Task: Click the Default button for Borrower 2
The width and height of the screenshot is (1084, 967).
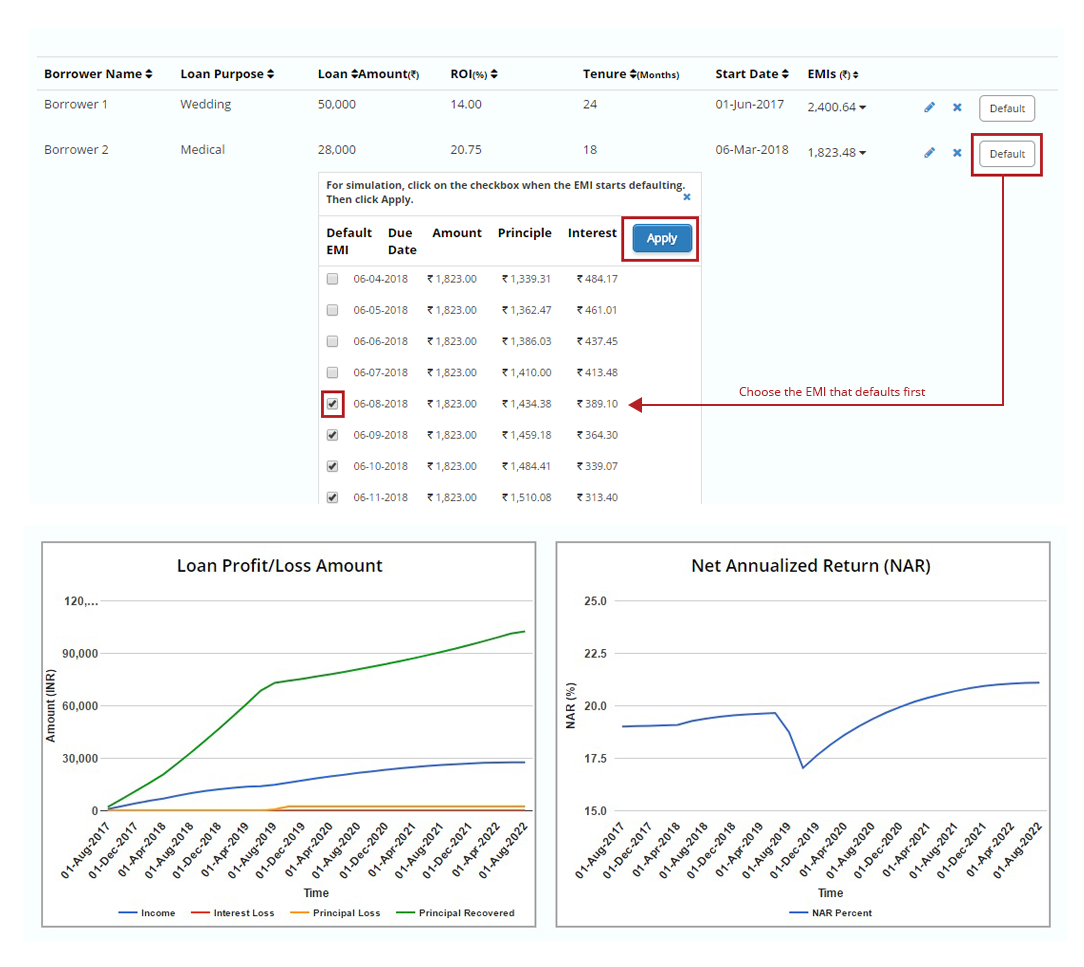Action: (1007, 154)
